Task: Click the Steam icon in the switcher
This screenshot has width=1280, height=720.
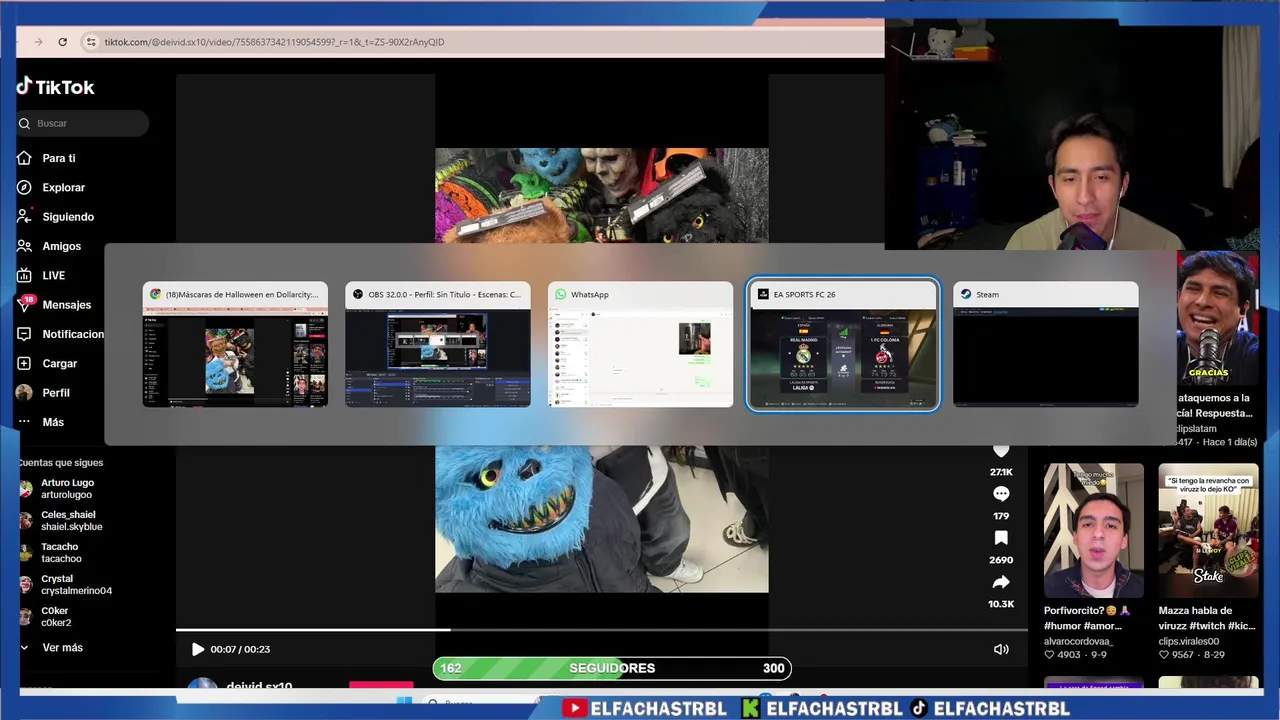Action: point(966,294)
